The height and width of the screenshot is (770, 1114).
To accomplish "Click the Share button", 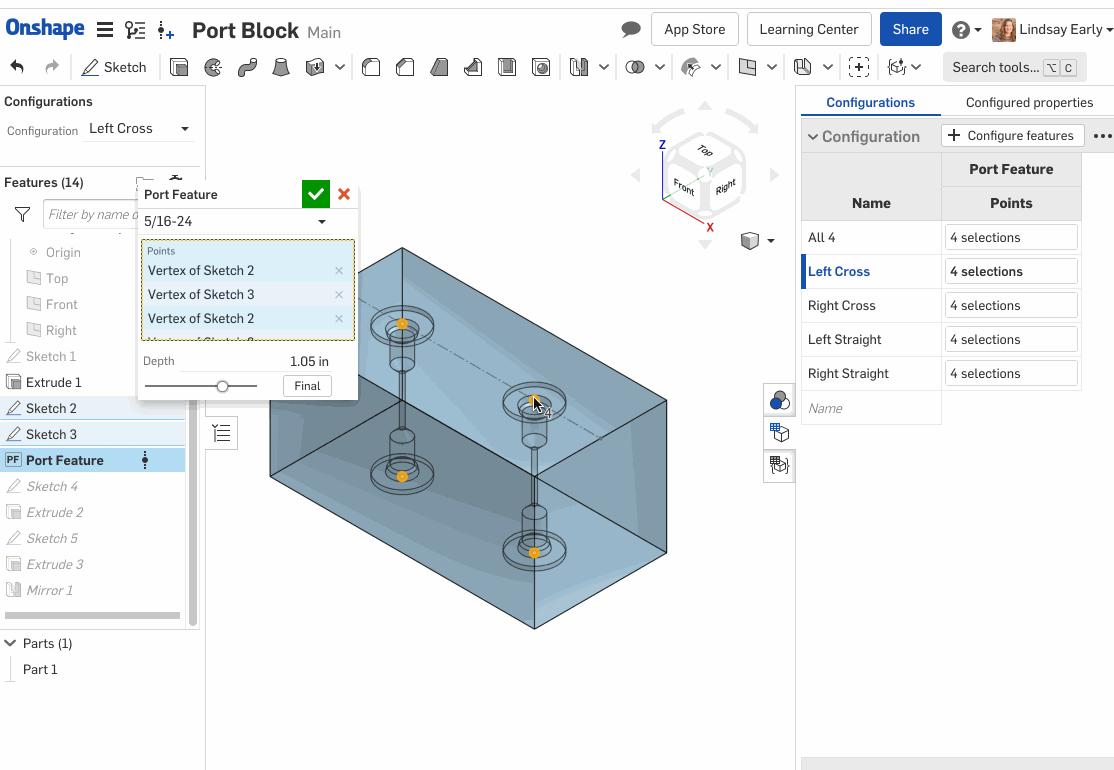I will [910, 29].
